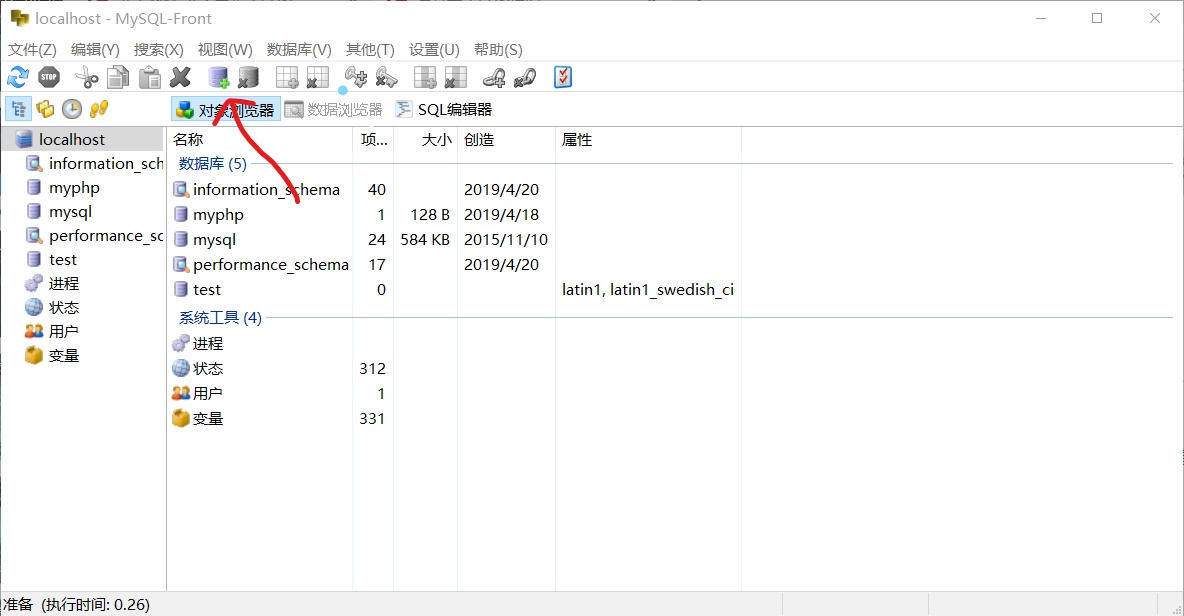The width and height of the screenshot is (1184, 616).
Task: Collapse the 系统工具 (4) group header
Action: click(220, 318)
